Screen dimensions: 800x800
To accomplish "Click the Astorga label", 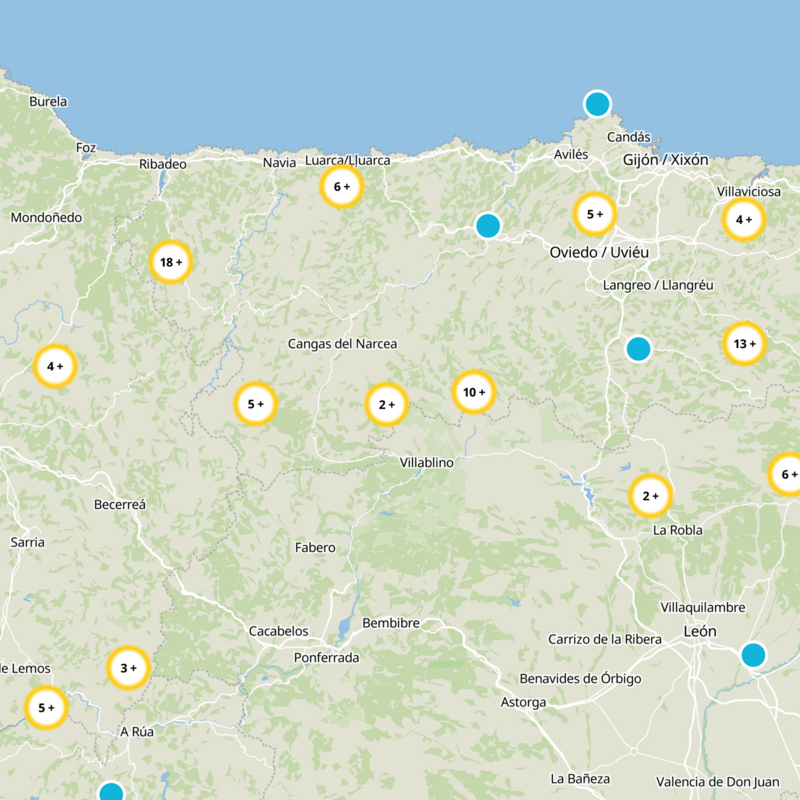I will pyautogui.click(x=523, y=703).
